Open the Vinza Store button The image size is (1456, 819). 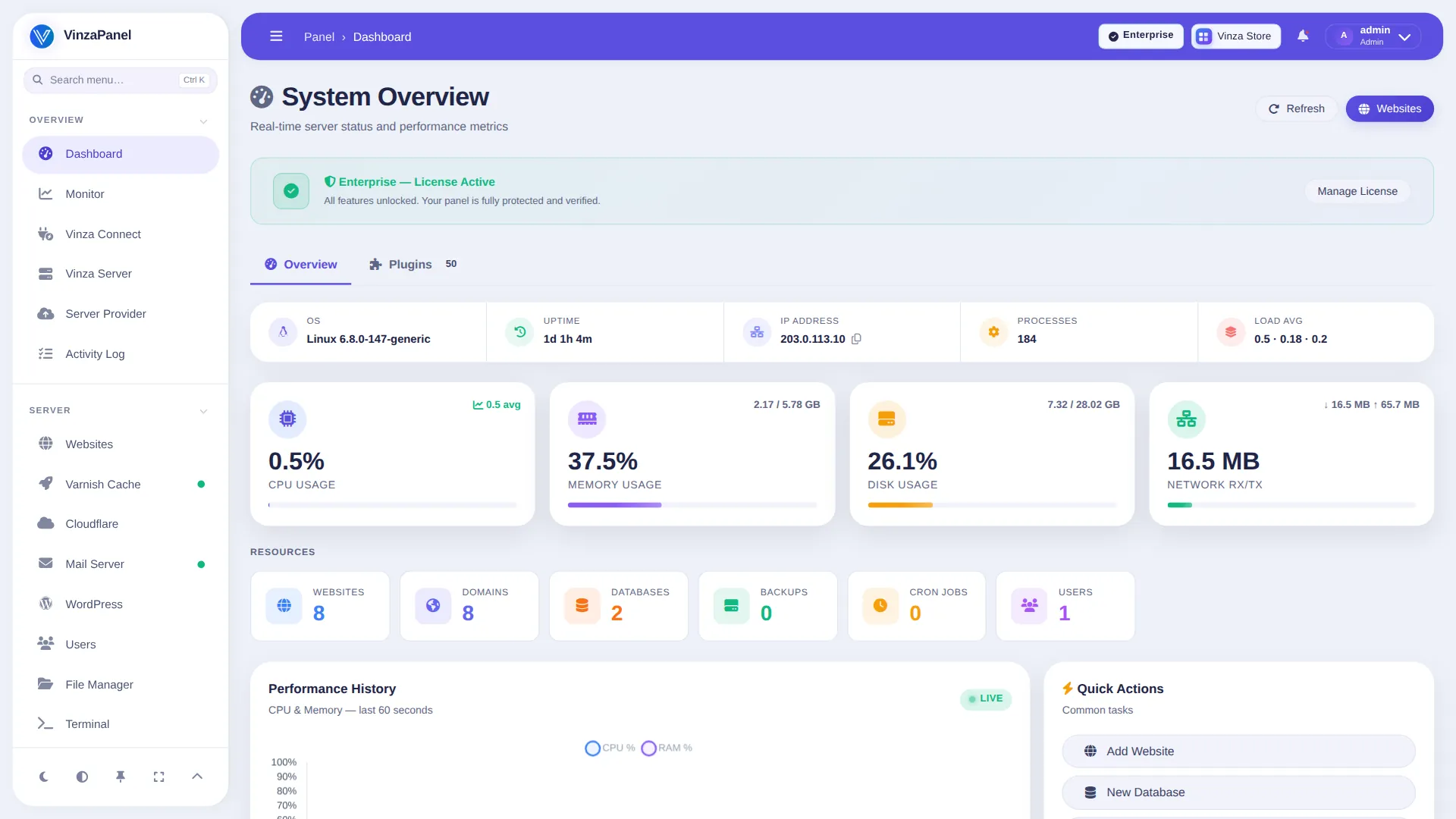coord(1235,36)
